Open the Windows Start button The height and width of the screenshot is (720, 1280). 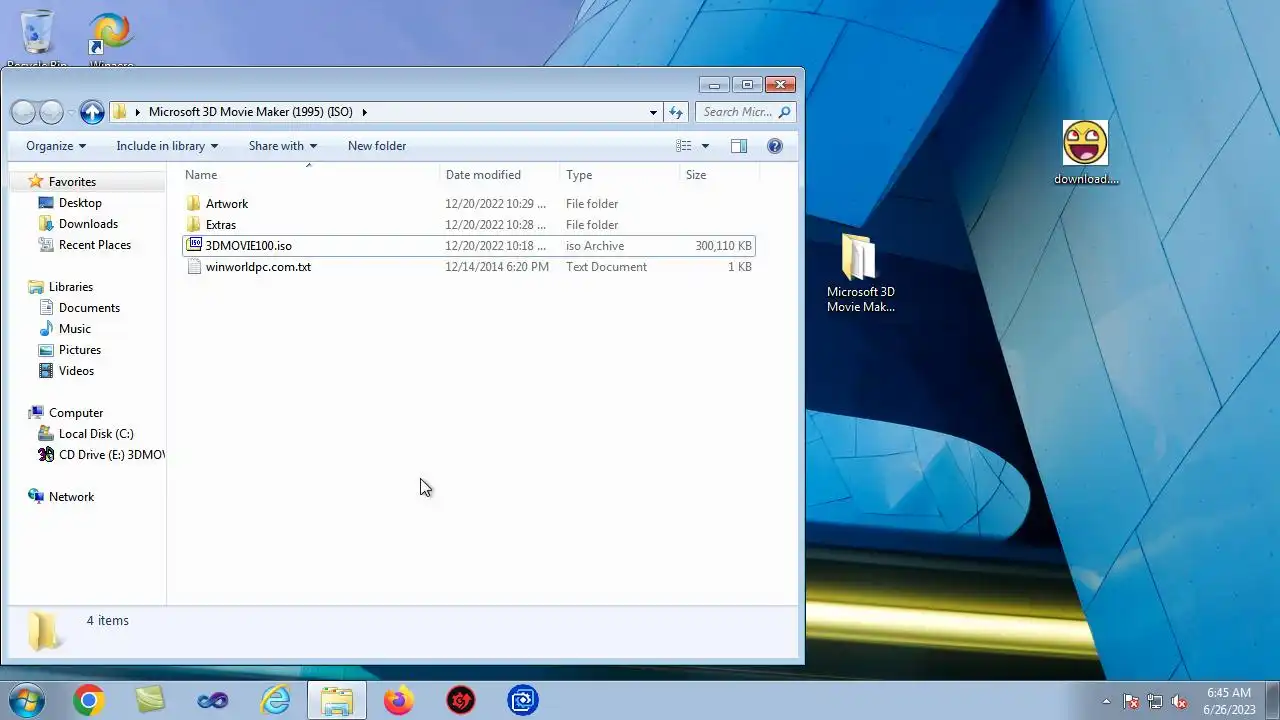pos(25,700)
